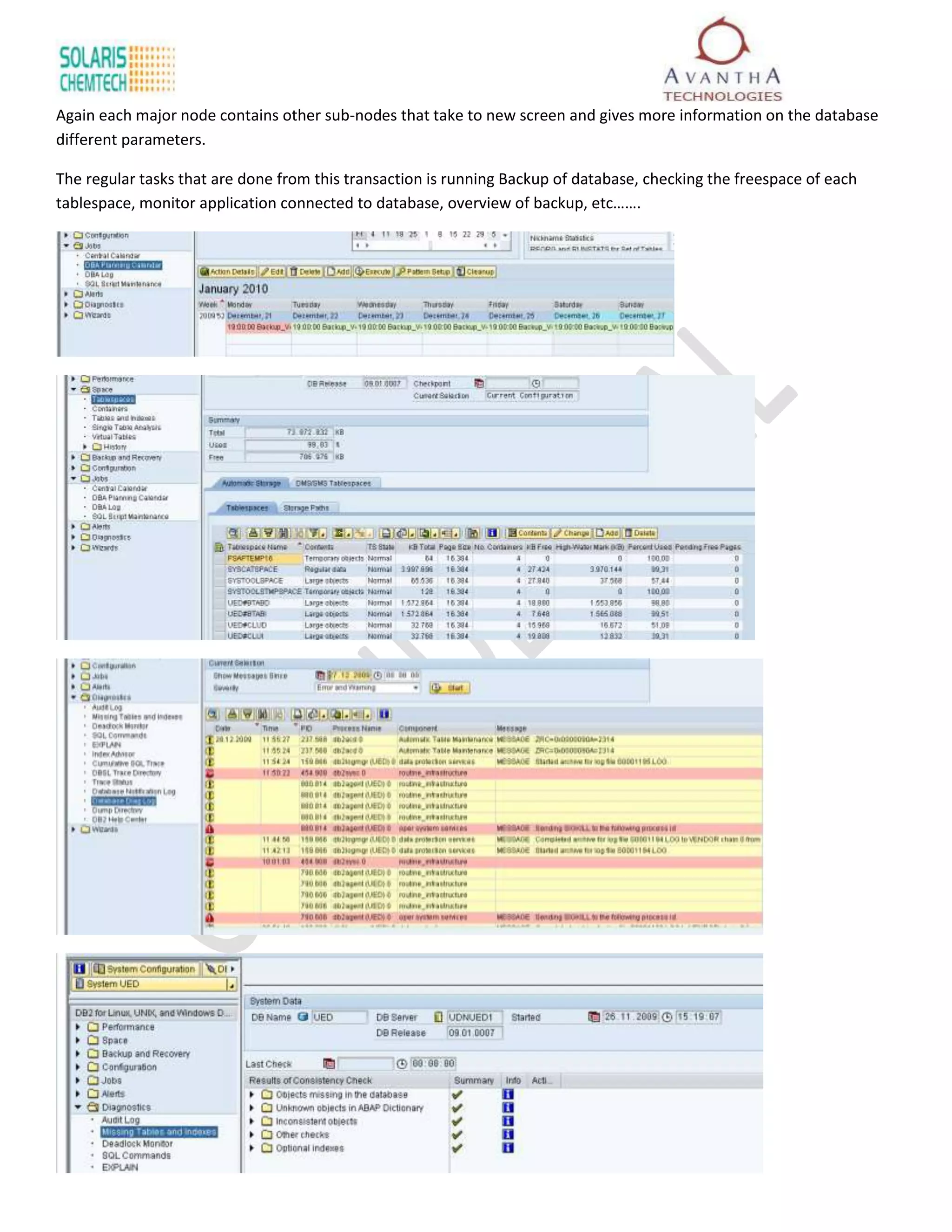Select Missing Tables and Indexes in the bottom tree

coord(159,1132)
